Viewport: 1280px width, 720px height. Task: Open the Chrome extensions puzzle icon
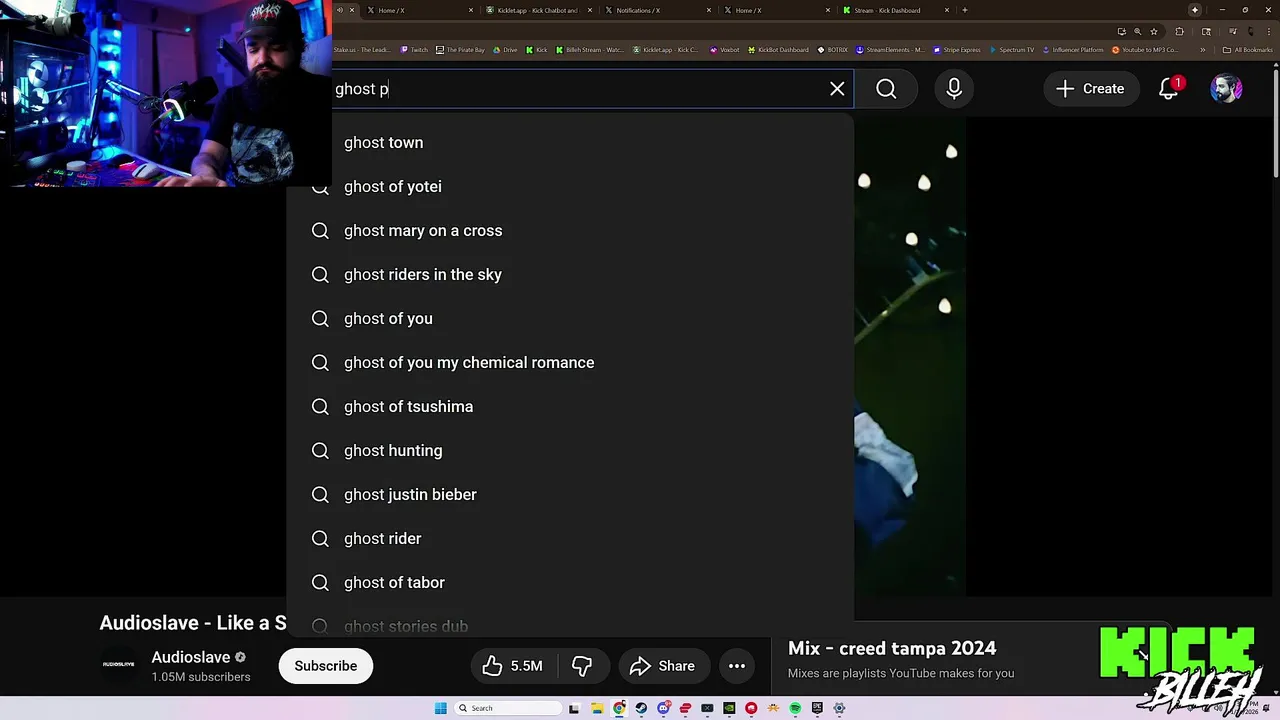point(1180,32)
